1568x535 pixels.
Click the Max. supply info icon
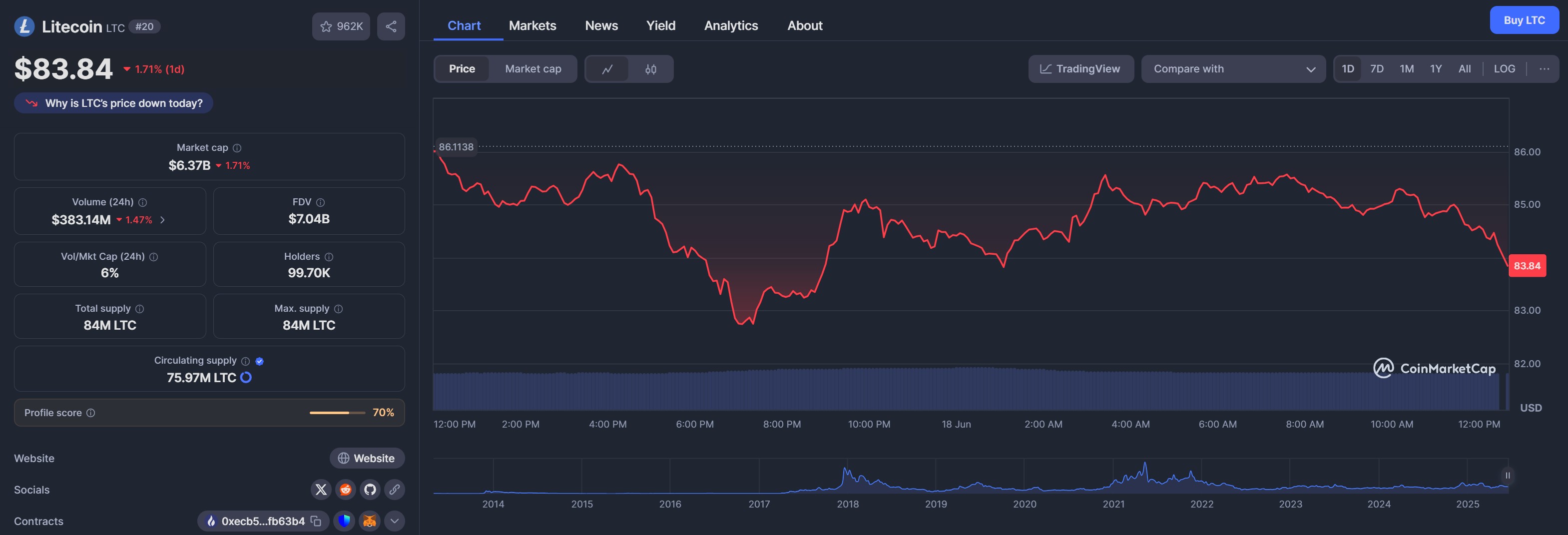[x=339, y=309]
